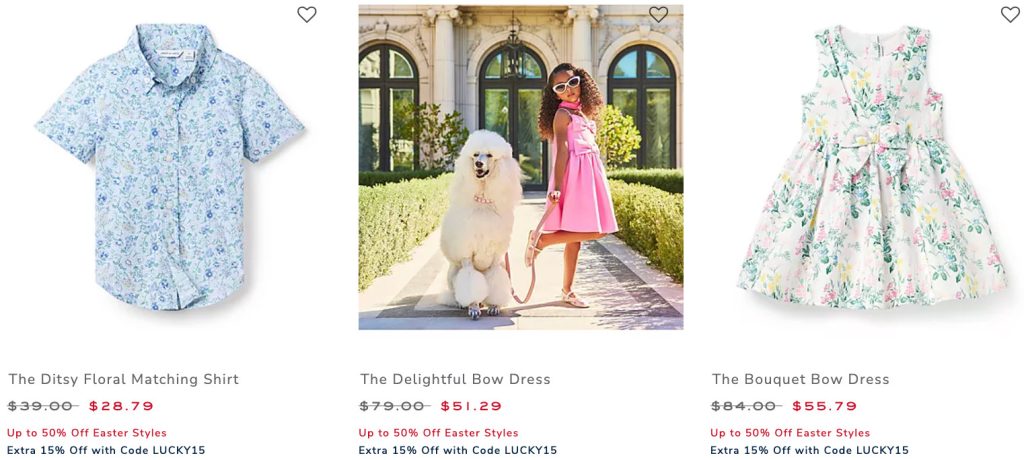
Task: Click the $55.79 sale price
Action: click(x=825, y=406)
